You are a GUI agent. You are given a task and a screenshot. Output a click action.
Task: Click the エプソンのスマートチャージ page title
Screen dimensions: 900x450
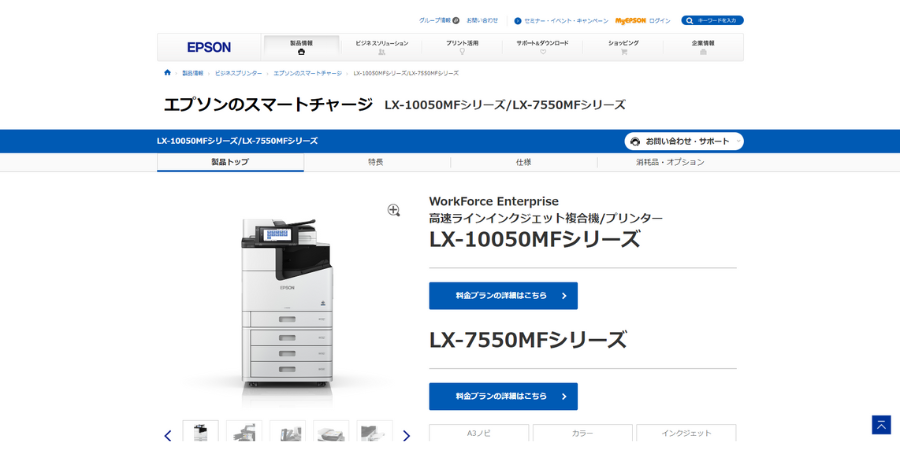pyautogui.click(x=268, y=104)
